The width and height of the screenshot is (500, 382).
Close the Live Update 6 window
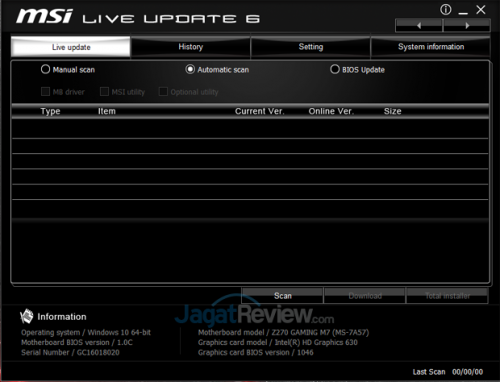(481, 10)
